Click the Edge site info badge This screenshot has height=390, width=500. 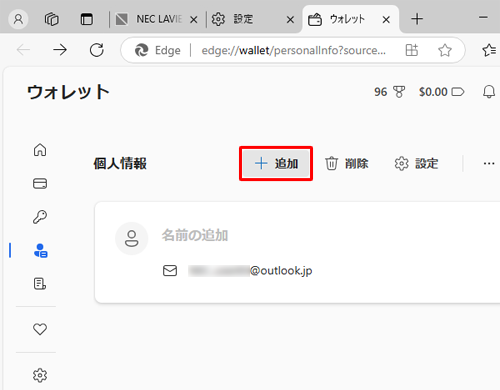[157, 50]
